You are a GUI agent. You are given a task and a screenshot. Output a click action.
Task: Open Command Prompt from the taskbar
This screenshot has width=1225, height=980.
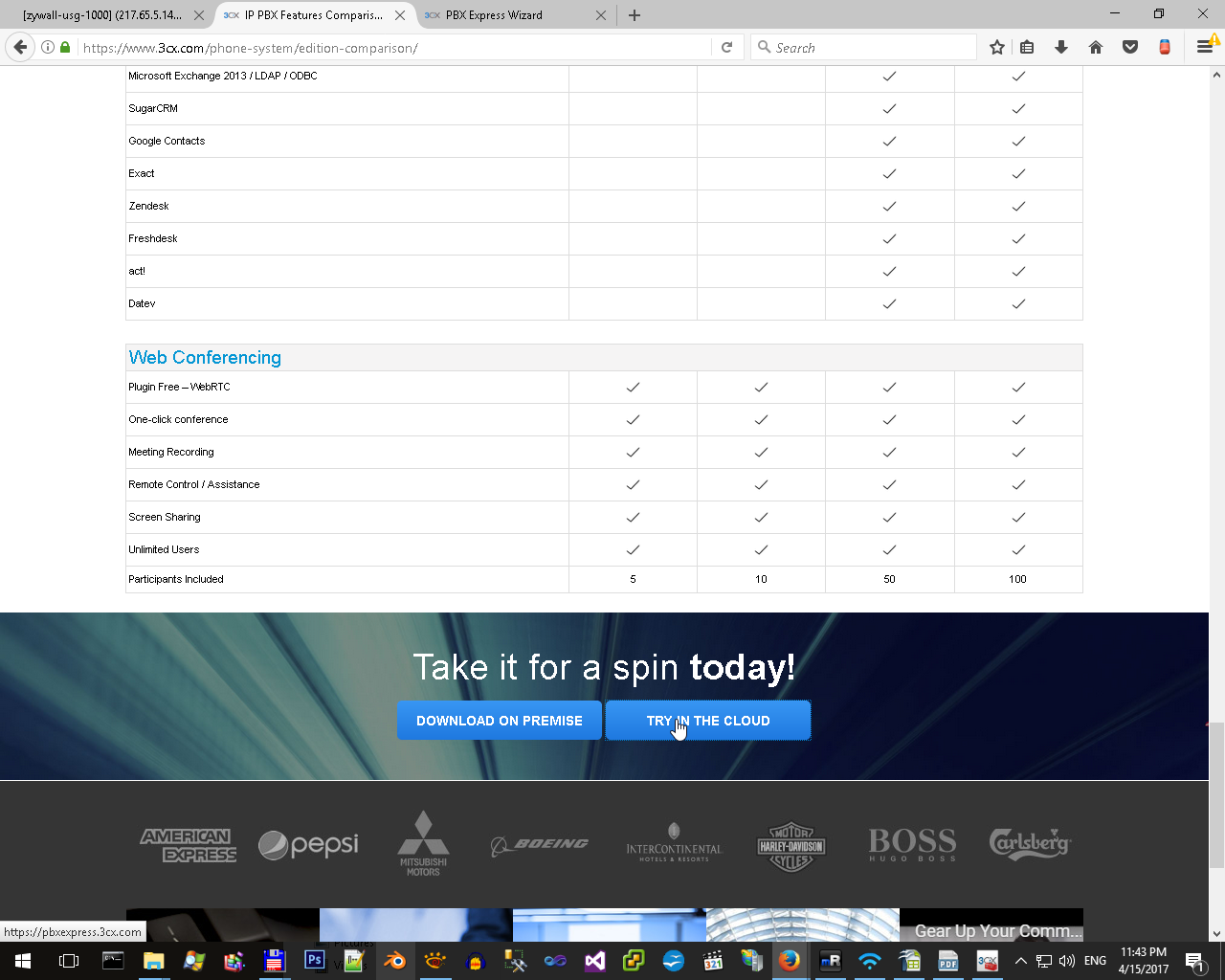[x=113, y=961]
